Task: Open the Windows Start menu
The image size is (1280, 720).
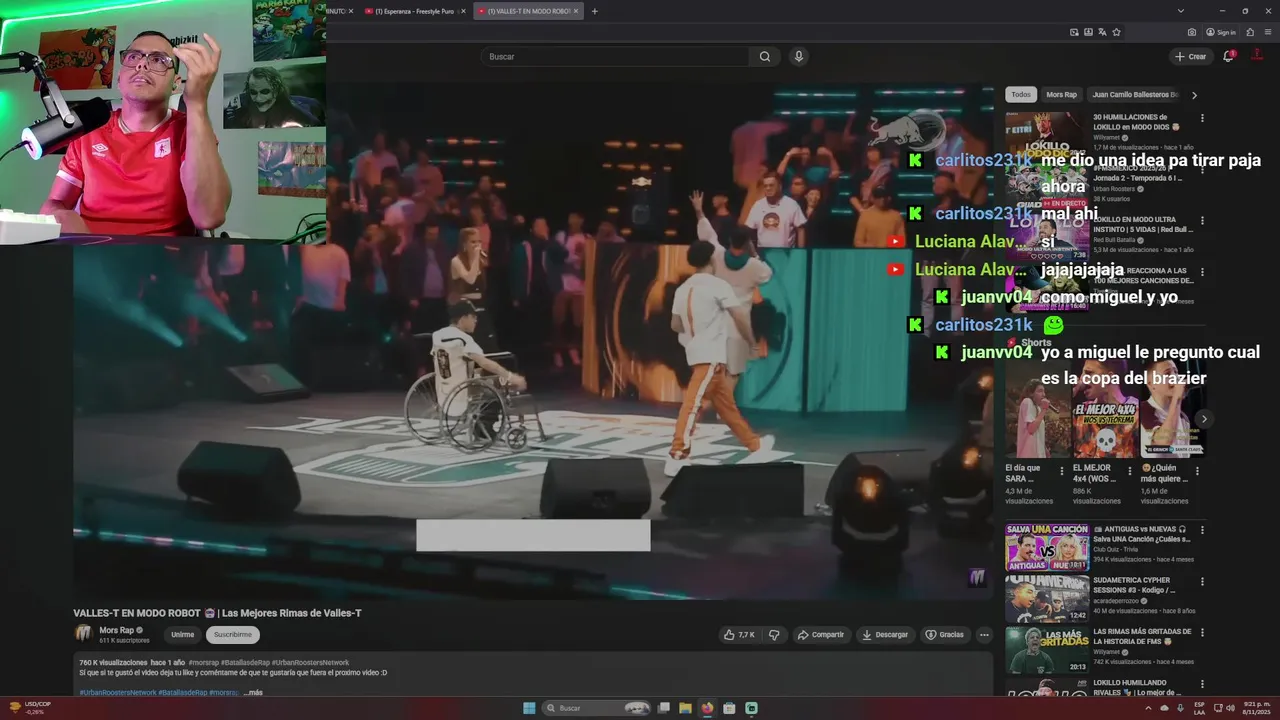Action: point(529,708)
